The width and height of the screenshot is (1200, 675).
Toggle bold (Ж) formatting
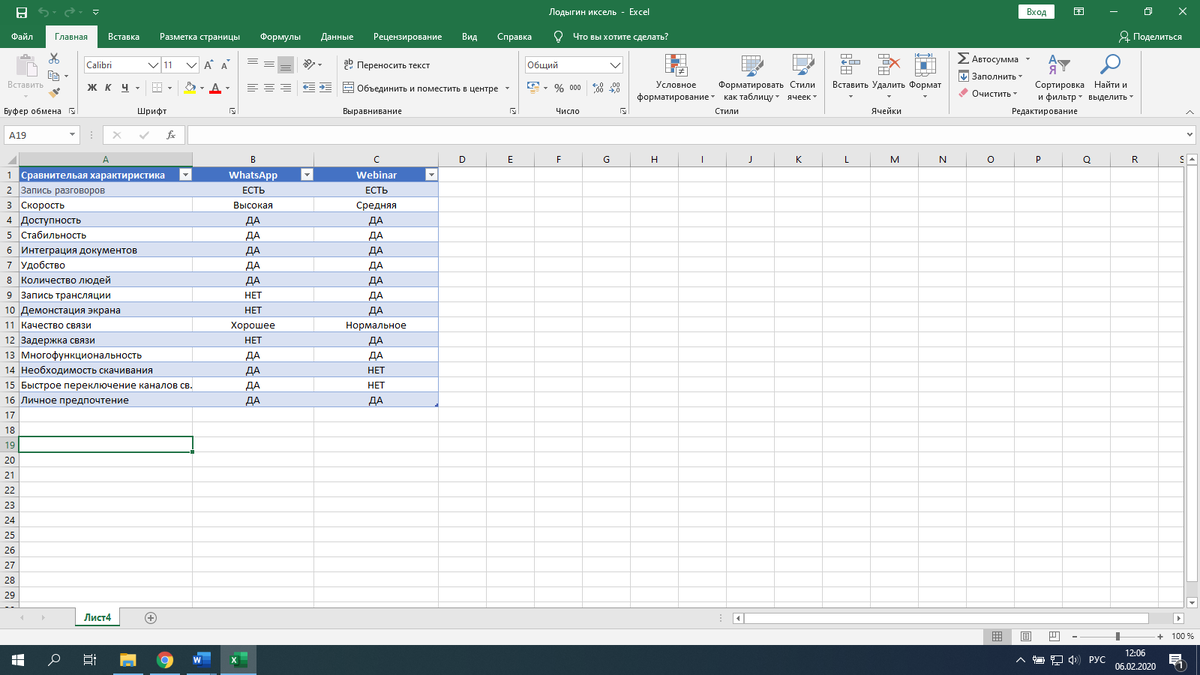(92, 88)
